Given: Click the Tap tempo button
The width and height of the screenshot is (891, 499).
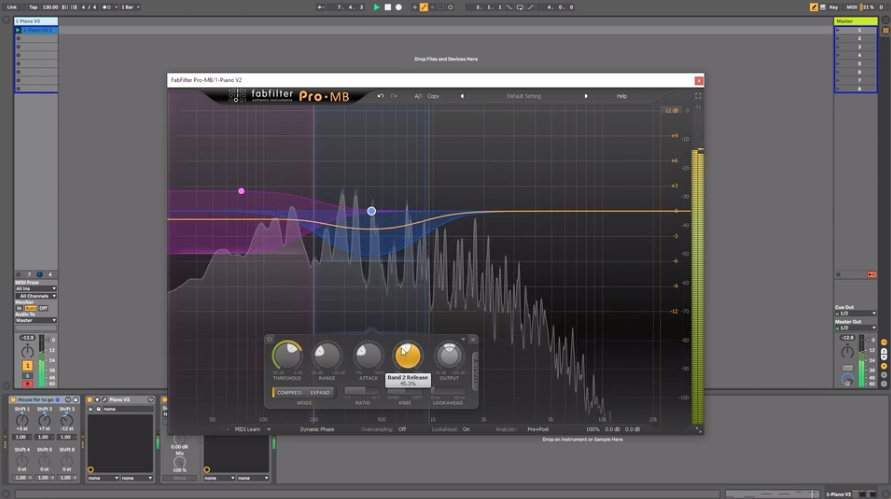Looking at the screenshot, I should 33,7.
